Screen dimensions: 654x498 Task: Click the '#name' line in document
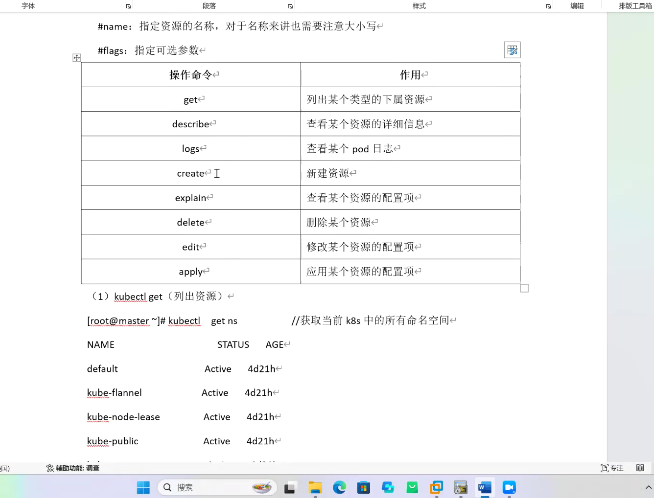240,26
